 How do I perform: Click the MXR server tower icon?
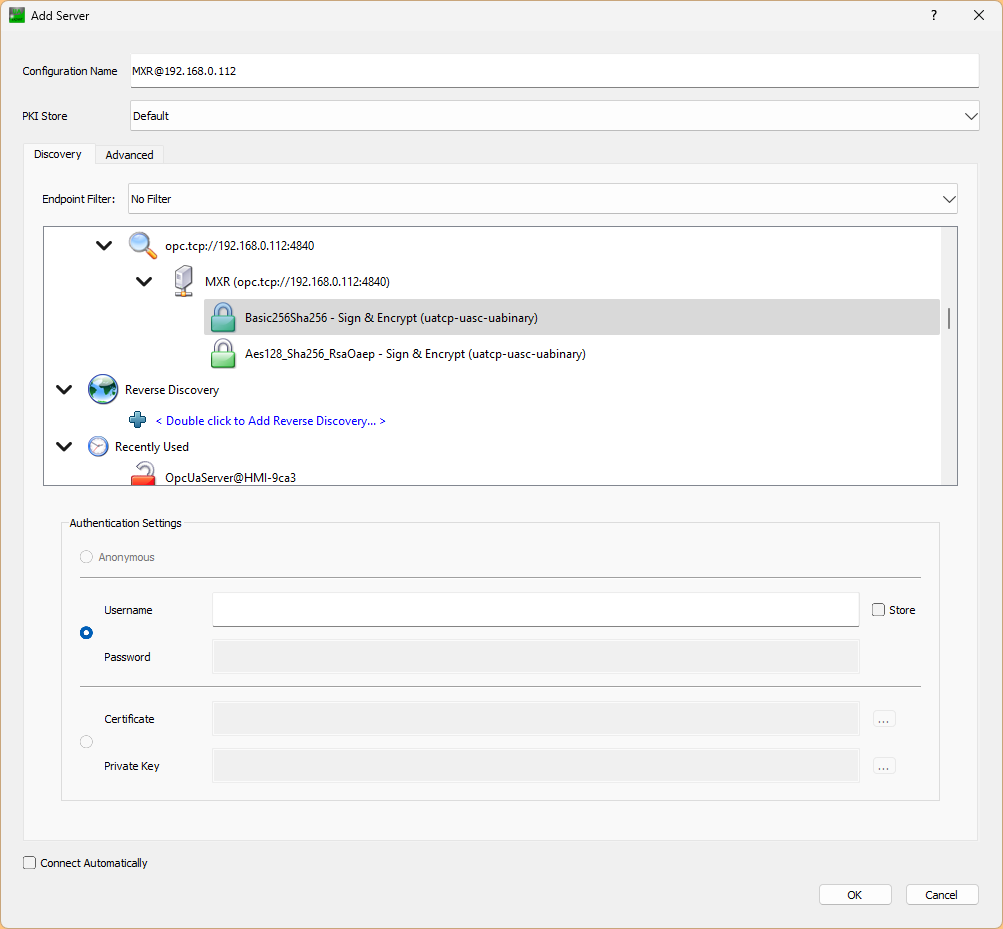(184, 282)
